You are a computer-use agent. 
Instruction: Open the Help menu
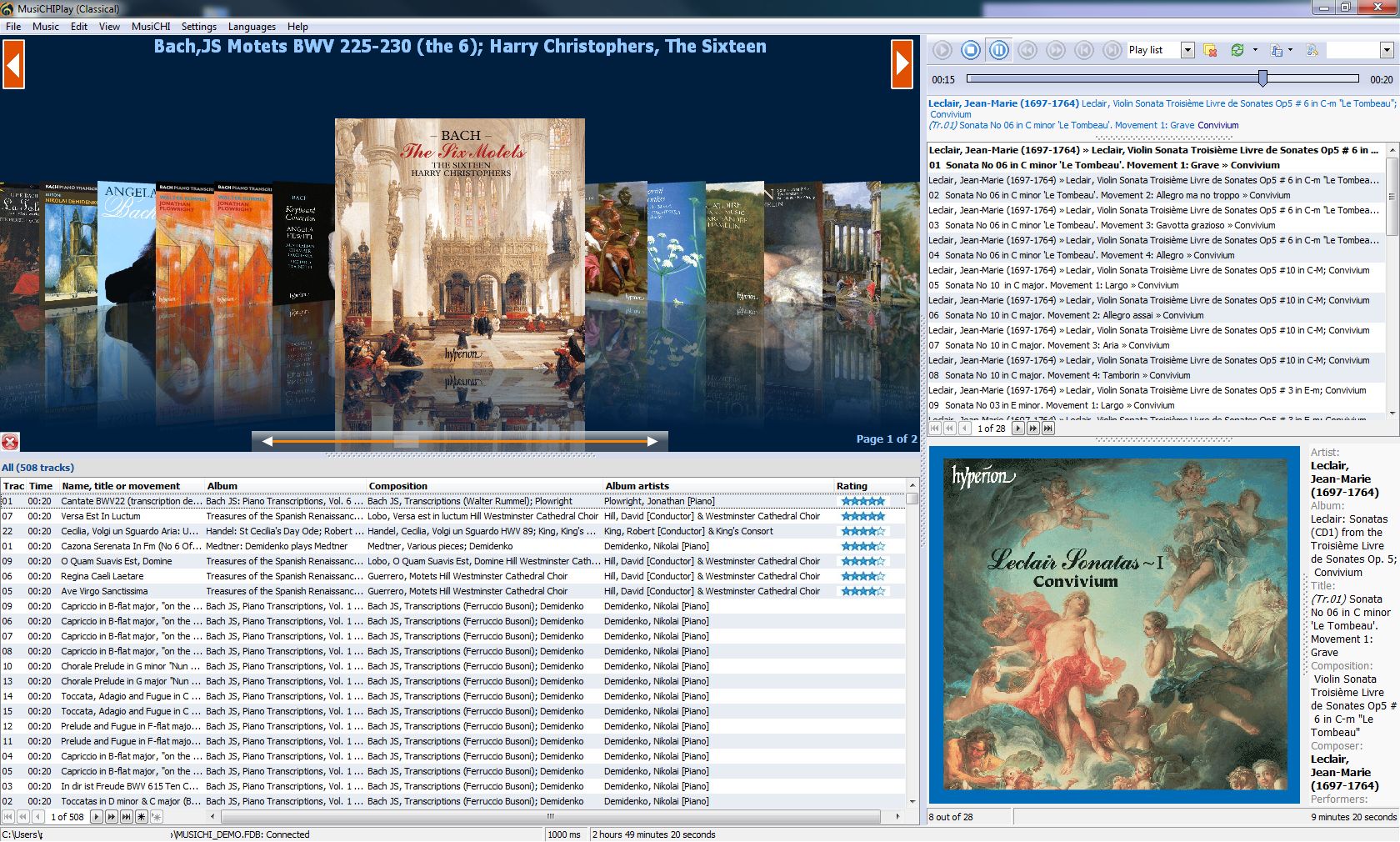pos(297,26)
